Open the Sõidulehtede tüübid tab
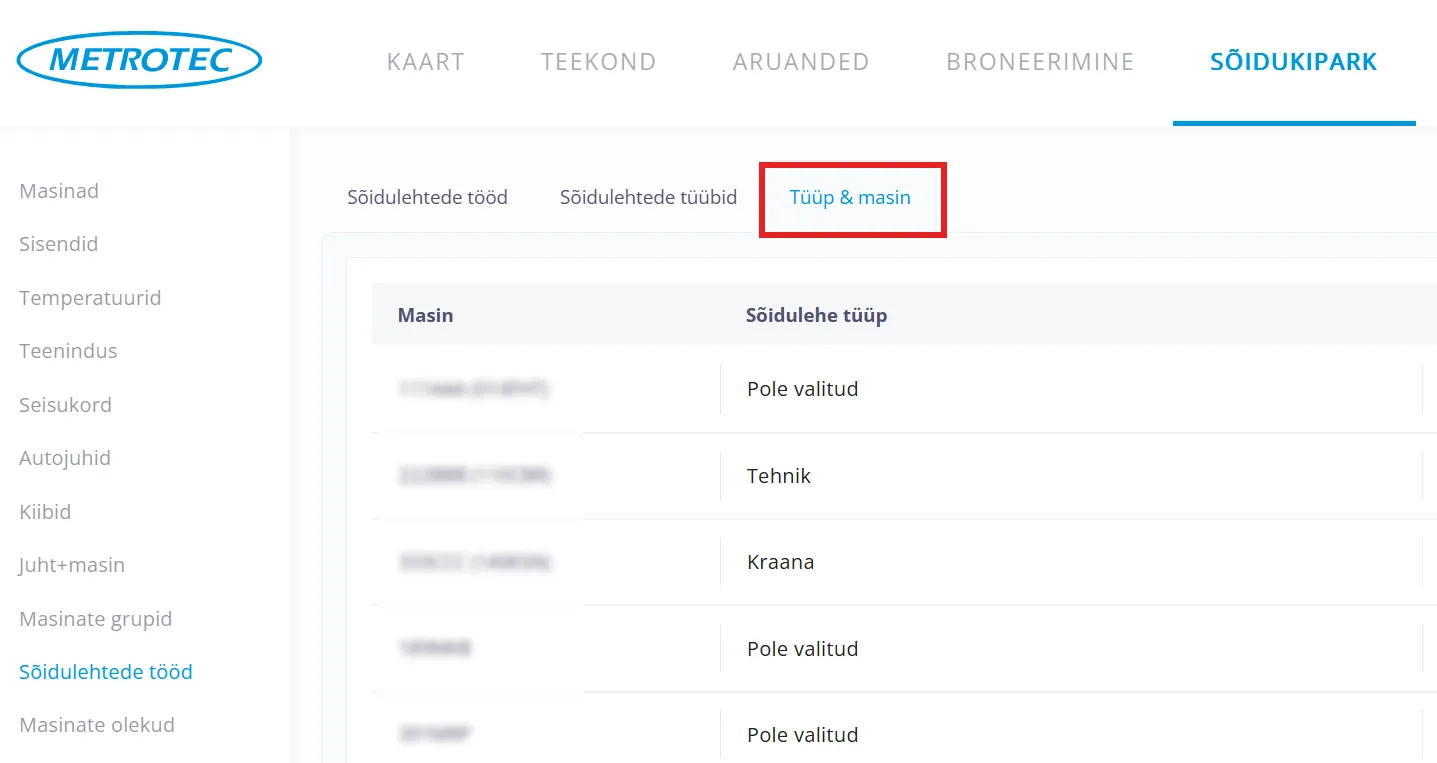The image size is (1437, 763). (648, 198)
